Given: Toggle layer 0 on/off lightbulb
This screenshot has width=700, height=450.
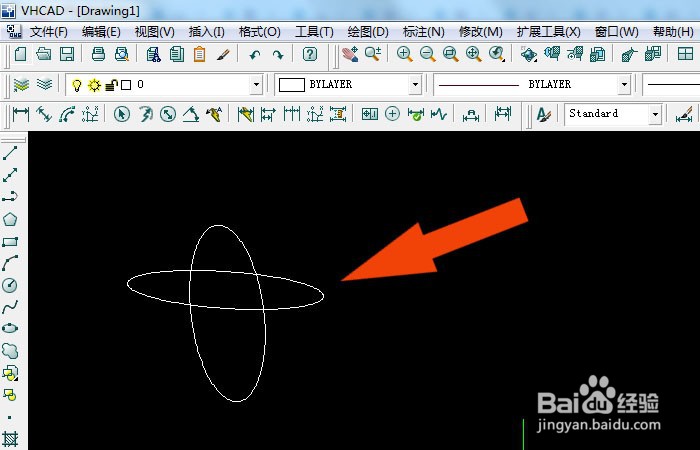Looking at the screenshot, I should (x=77, y=85).
